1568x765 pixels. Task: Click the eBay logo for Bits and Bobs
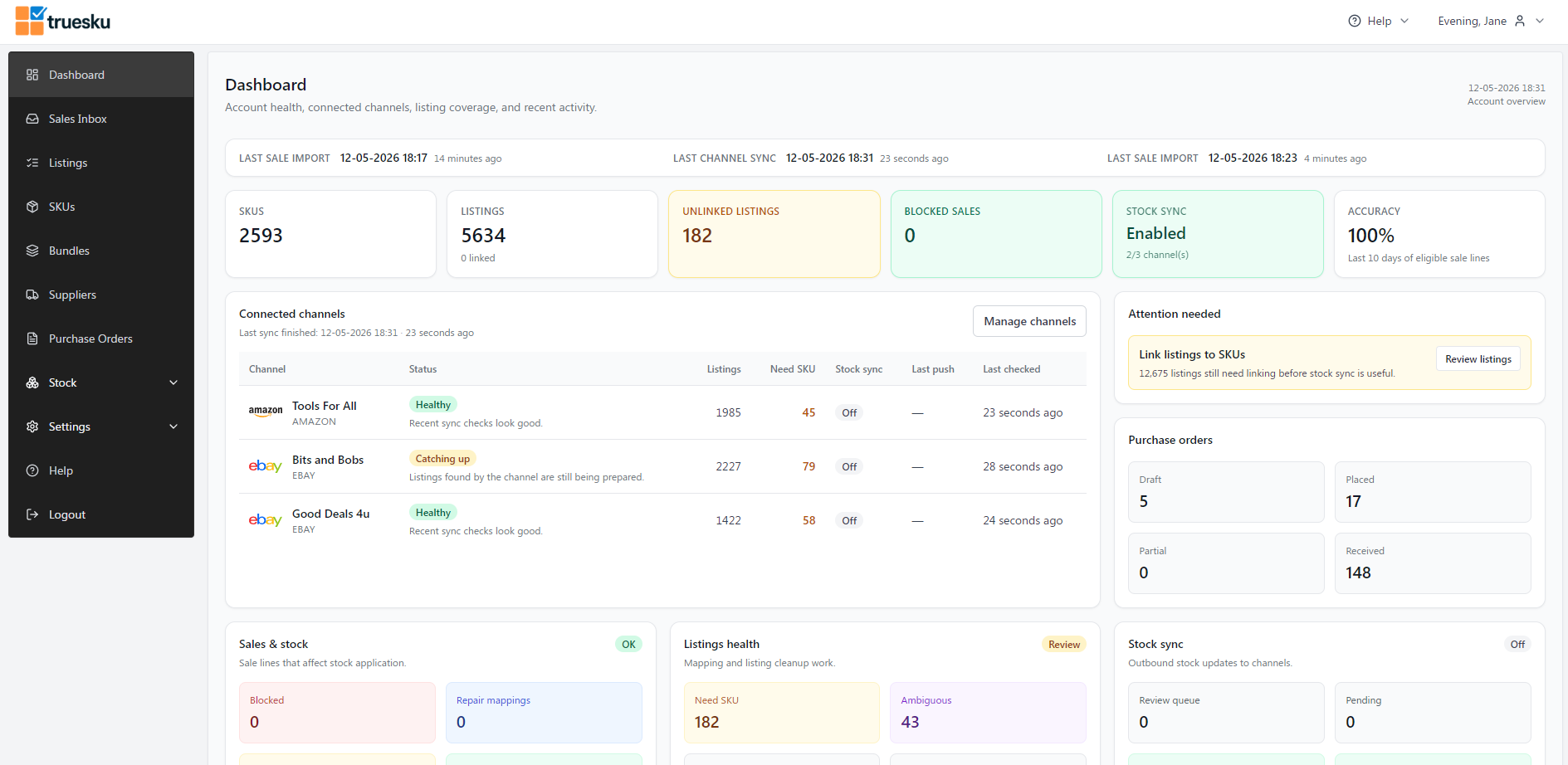coord(266,466)
